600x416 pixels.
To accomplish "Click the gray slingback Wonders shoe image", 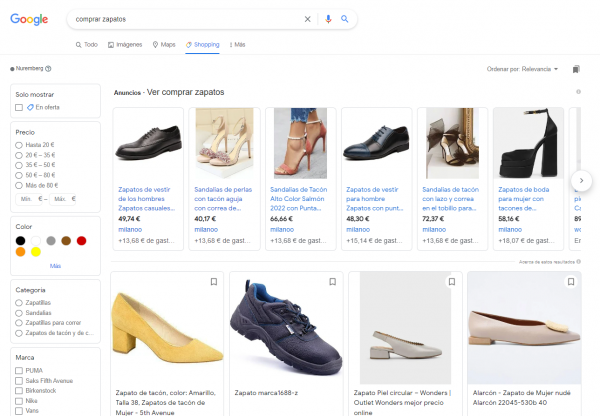I will [405, 328].
